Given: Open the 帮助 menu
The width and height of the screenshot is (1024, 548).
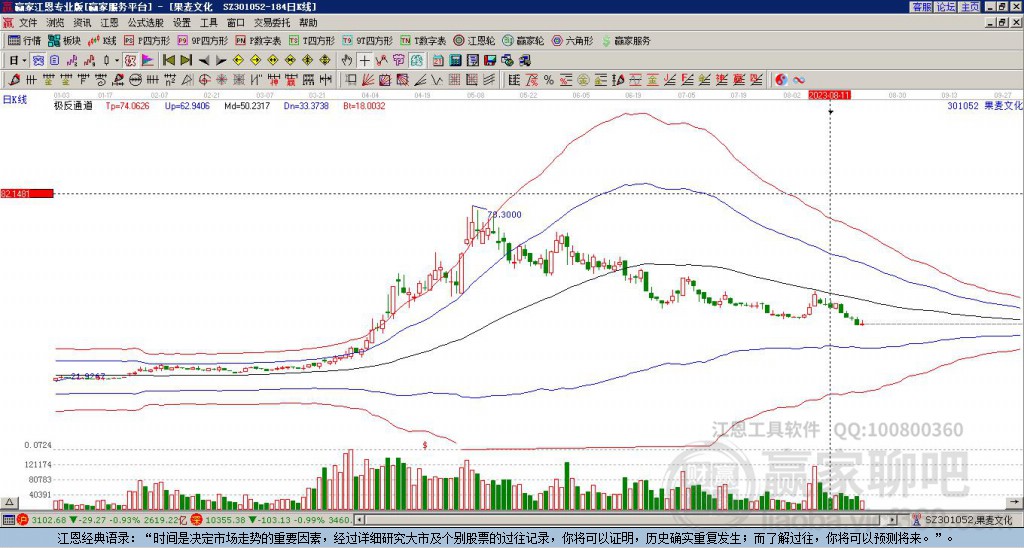Looking at the screenshot, I should pyautogui.click(x=308, y=23).
